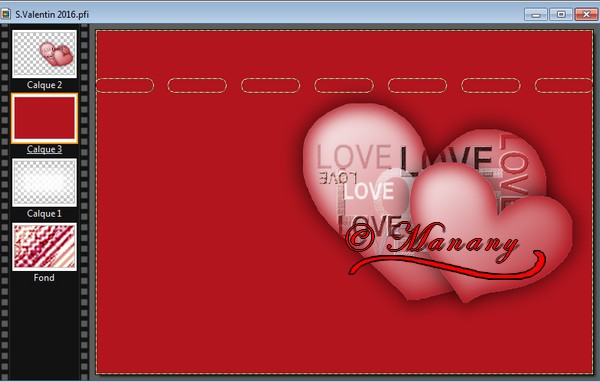Click the Fond layer label
This screenshot has width=600, height=382.
tap(44, 278)
